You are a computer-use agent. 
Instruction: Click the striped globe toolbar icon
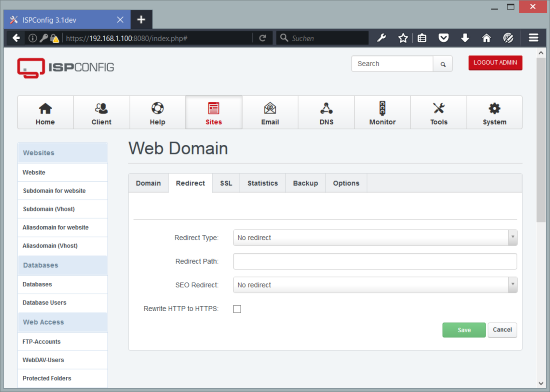pos(508,38)
